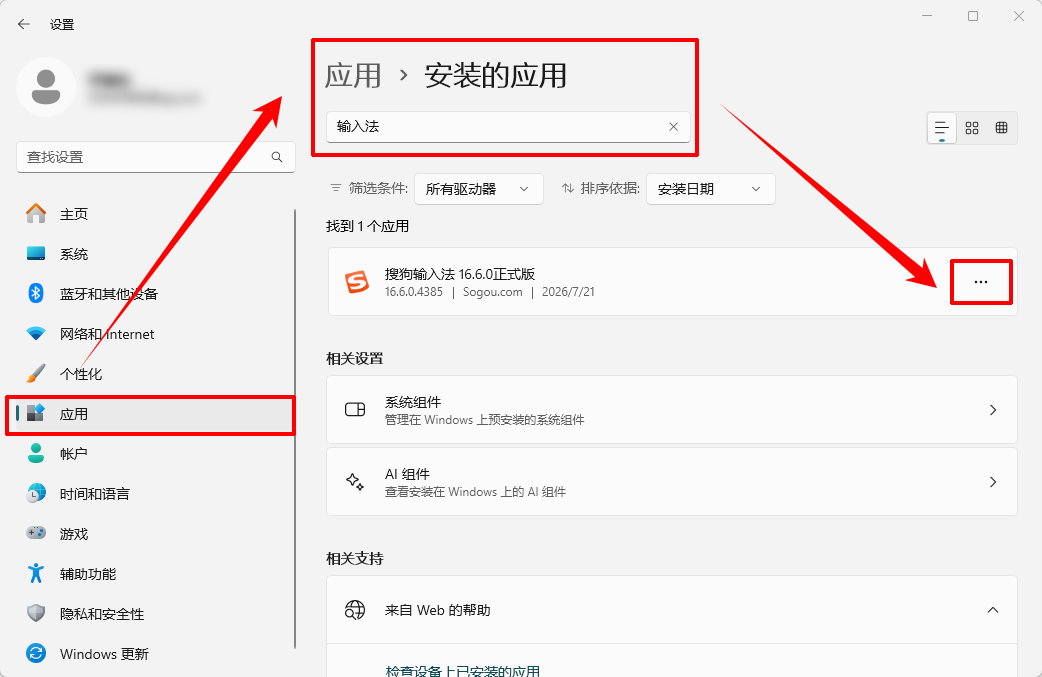Collapse the 来自 Web 的帮助 section
The height and width of the screenshot is (677, 1042).
pos(993,610)
